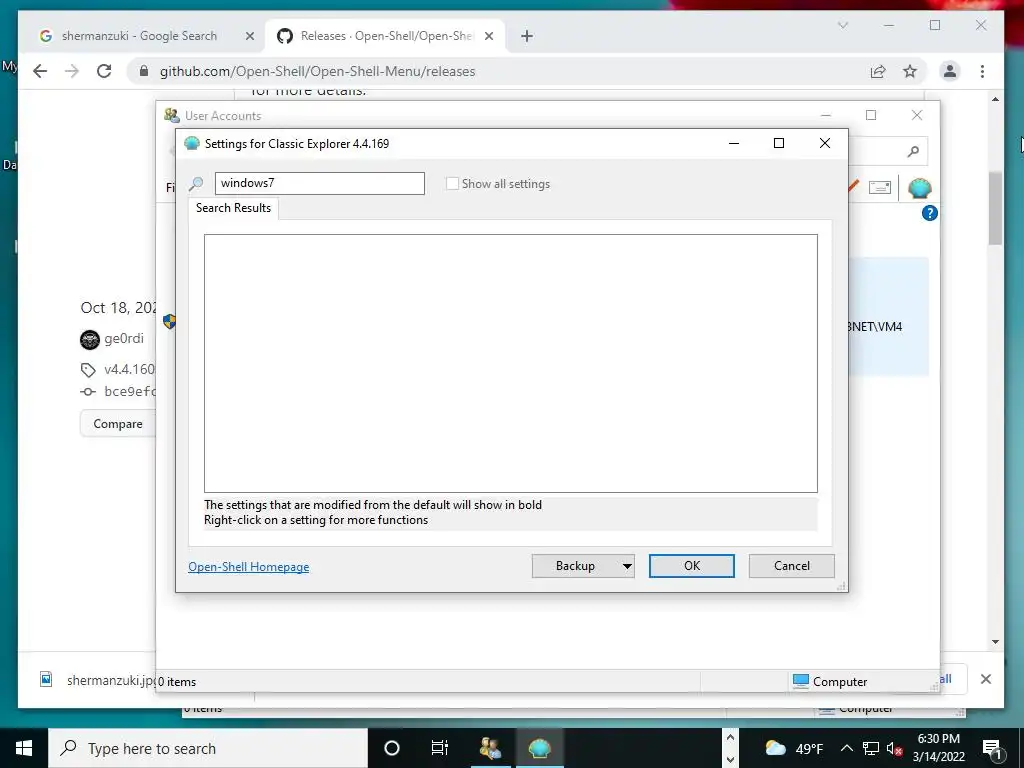Open Task View on the taskbar
1024x768 pixels.
click(440, 748)
